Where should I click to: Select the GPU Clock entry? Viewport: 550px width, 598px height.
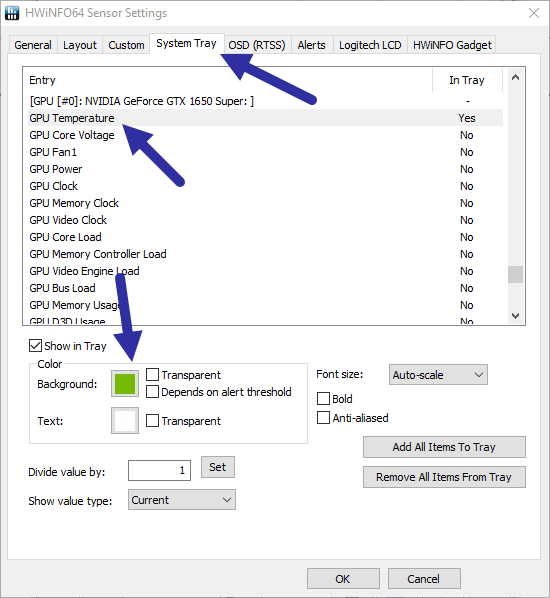point(265,186)
